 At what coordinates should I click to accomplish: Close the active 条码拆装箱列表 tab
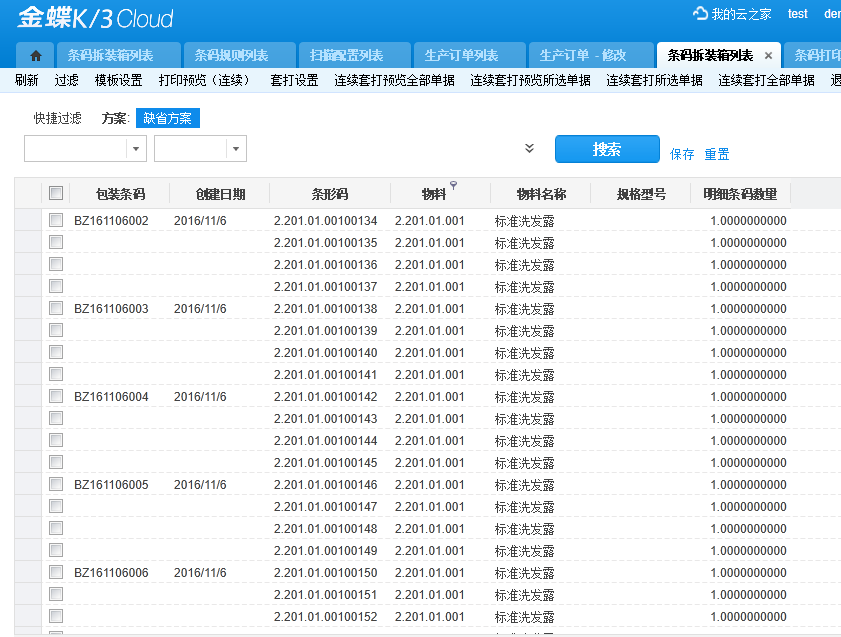(768, 56)
